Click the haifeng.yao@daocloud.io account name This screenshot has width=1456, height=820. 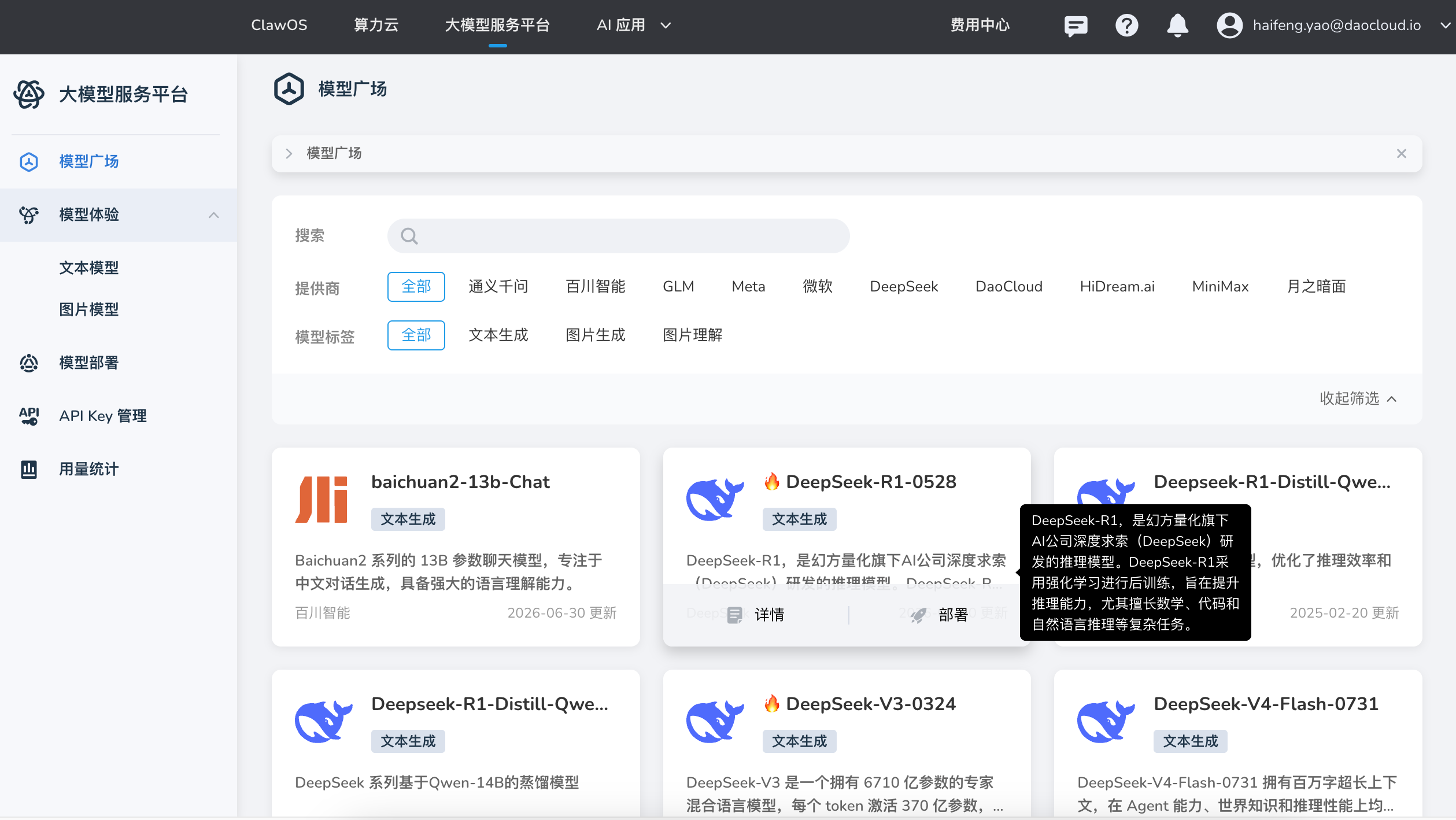[1337, 25]
